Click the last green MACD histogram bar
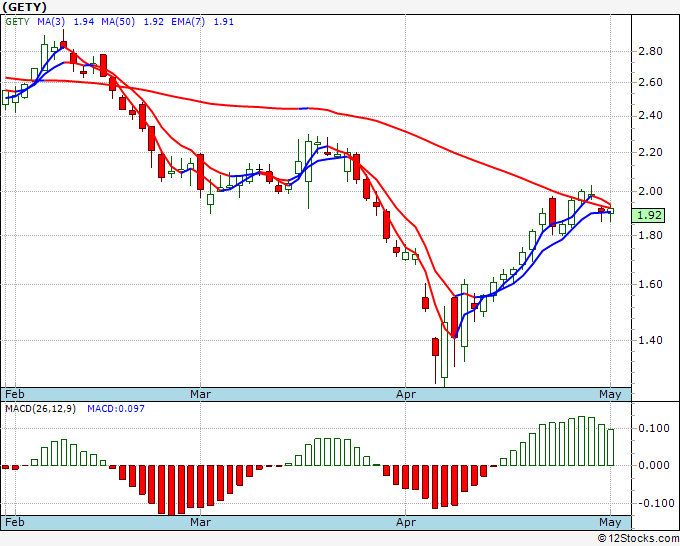 [x=611, y=447]
